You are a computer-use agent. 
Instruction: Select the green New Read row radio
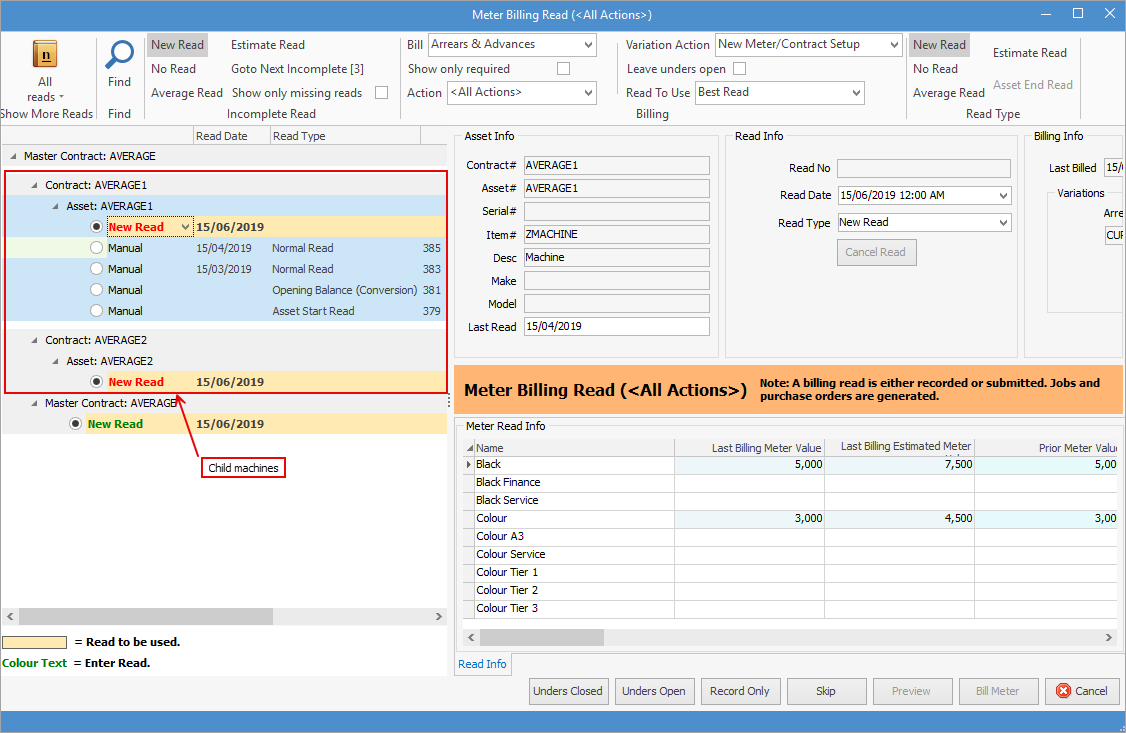(x=75, y=424)
